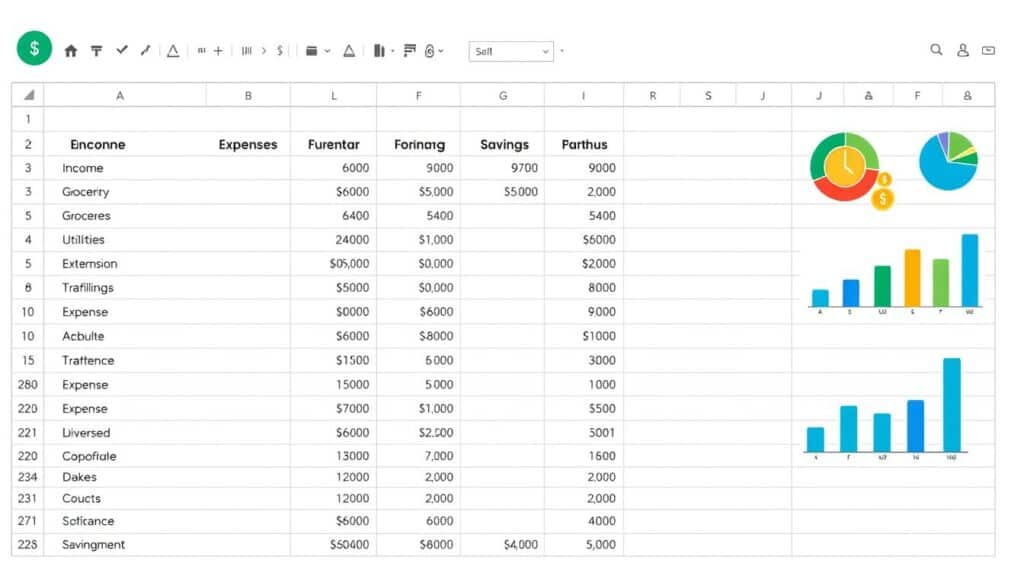
Task: Click the cell containing 24000
Action: pyautogui.click(x=334, y=240)
